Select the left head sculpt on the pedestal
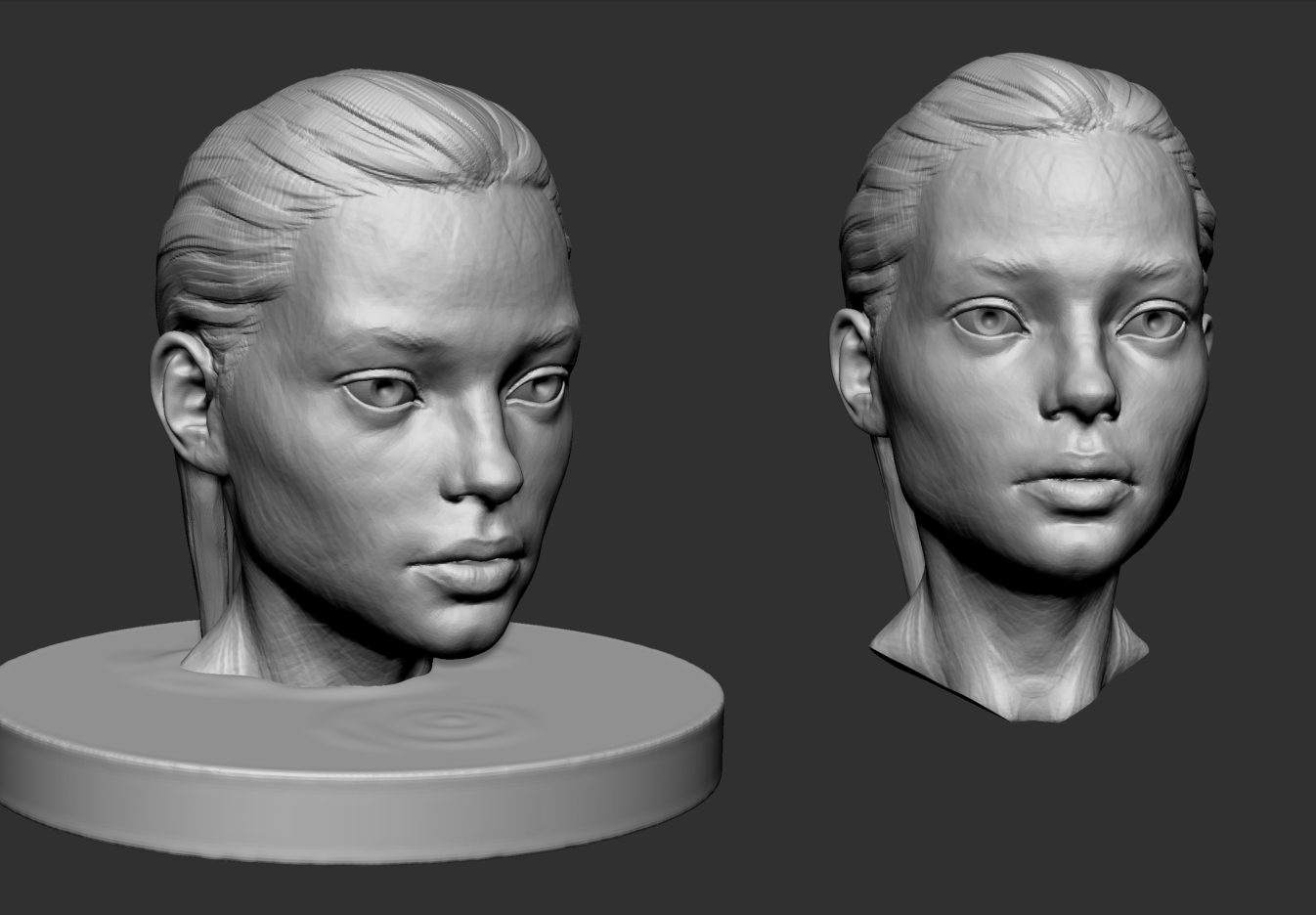The image size is (1316, 915). coord(367,376)
